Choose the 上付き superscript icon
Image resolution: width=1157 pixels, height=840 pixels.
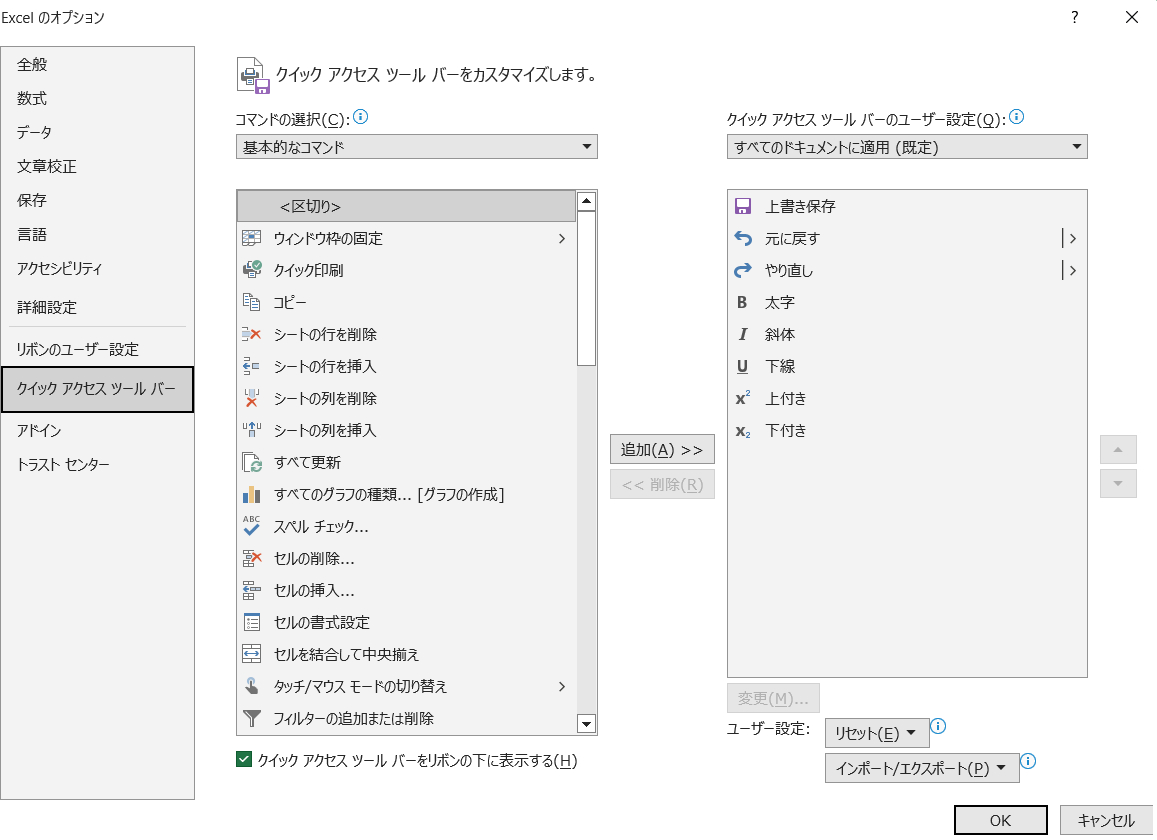point(743,398)
